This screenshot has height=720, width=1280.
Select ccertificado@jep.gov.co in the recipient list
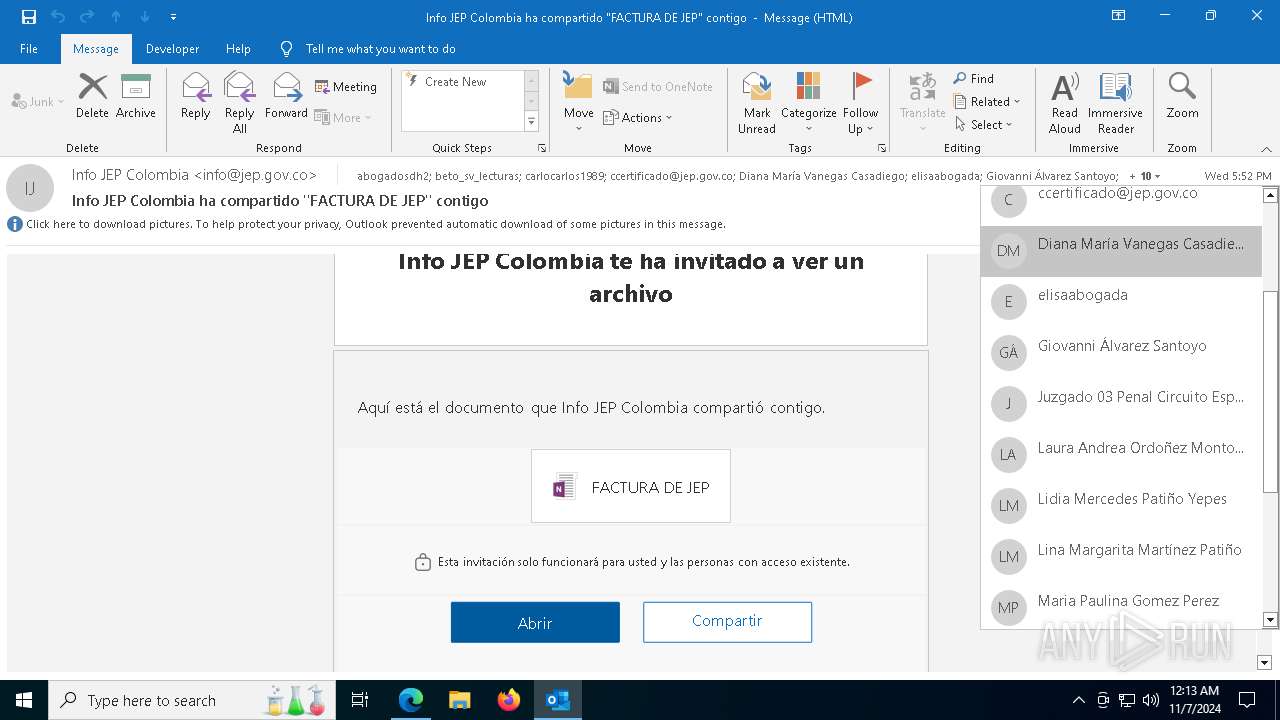point(1121,204)
